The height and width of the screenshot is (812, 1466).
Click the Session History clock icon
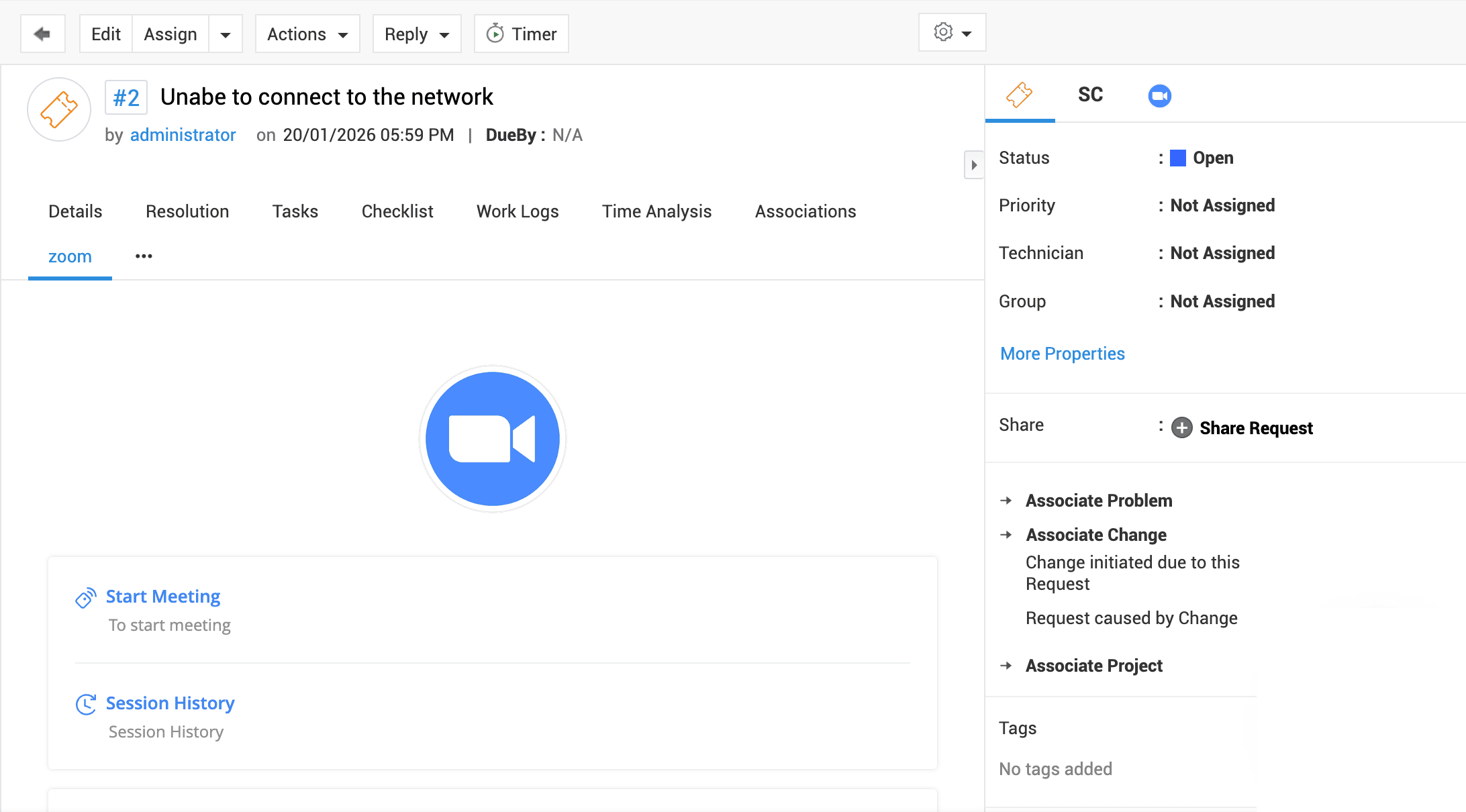(x=86, y=704)
